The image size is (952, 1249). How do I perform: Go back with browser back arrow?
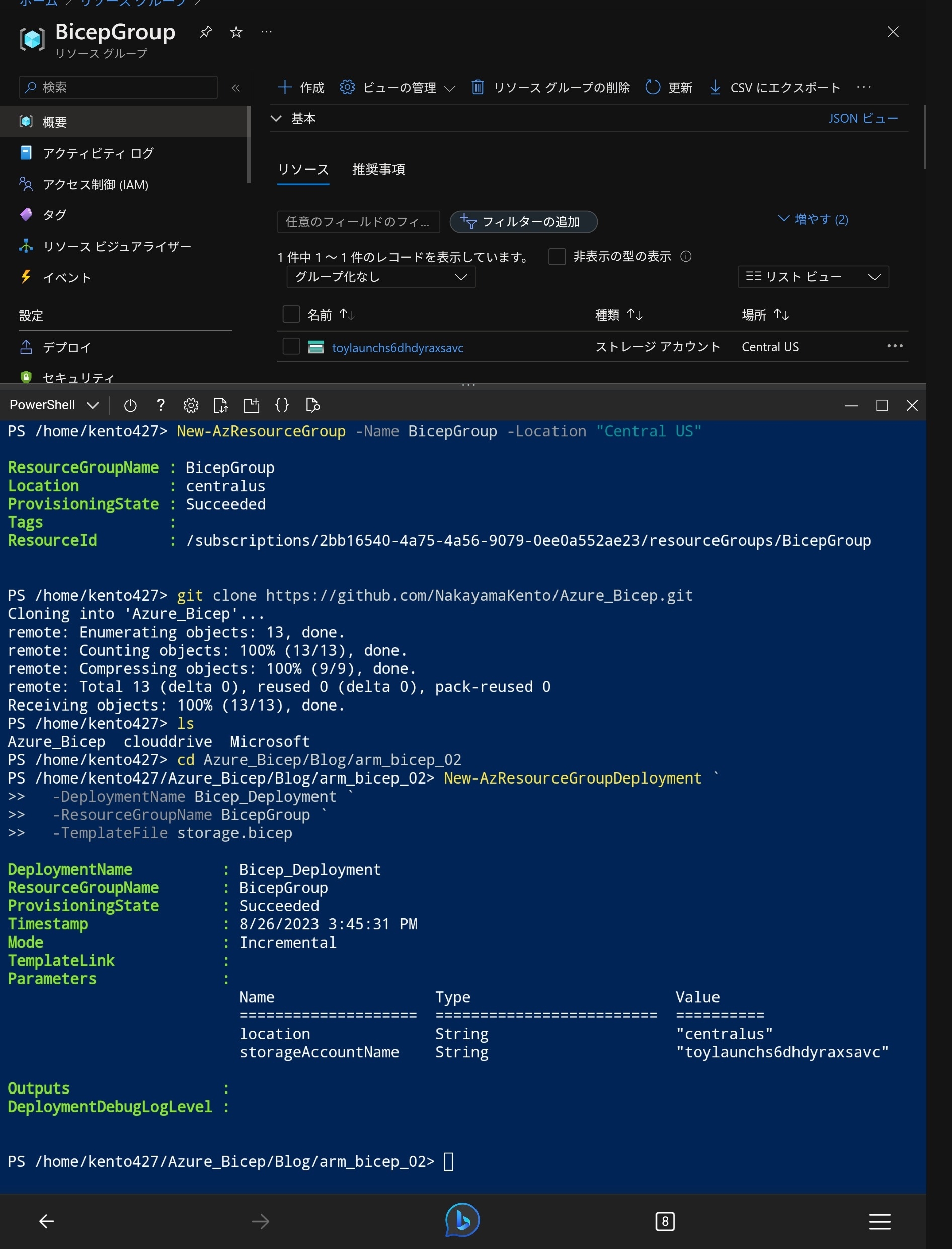point(46,1221)
